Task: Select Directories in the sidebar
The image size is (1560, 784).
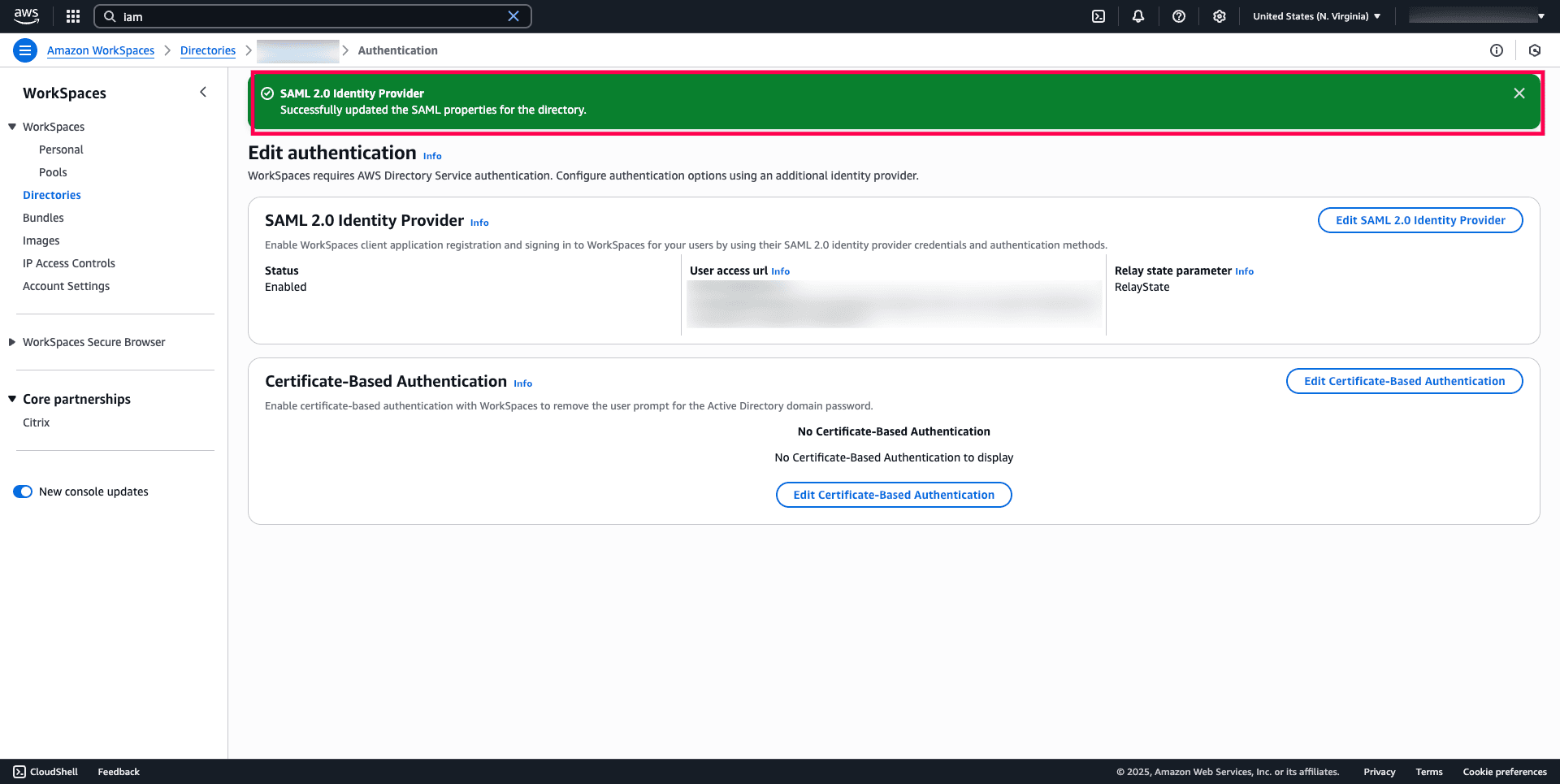Action: (x=52, y=195)
